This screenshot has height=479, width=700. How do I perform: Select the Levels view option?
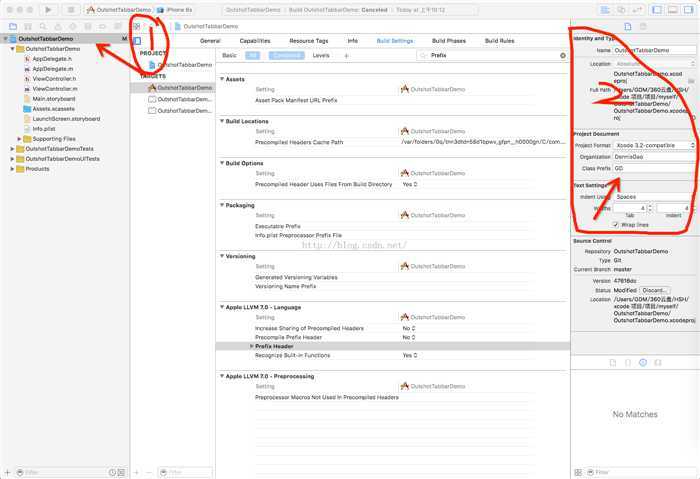point(321,55)
